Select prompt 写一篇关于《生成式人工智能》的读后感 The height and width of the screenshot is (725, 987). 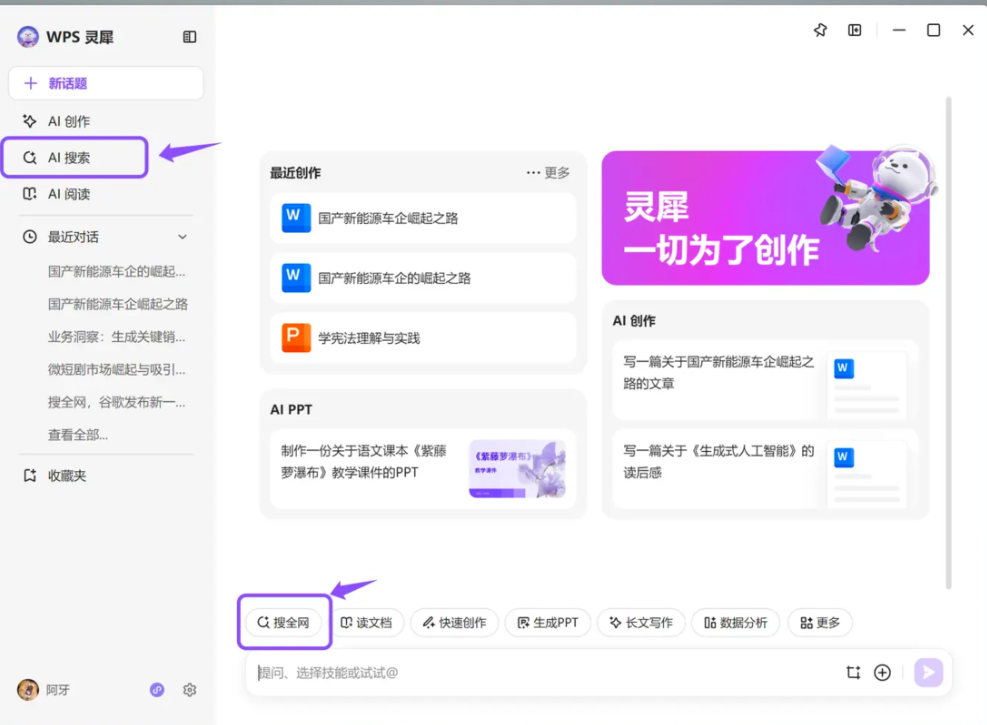click(x=765, y=469)
